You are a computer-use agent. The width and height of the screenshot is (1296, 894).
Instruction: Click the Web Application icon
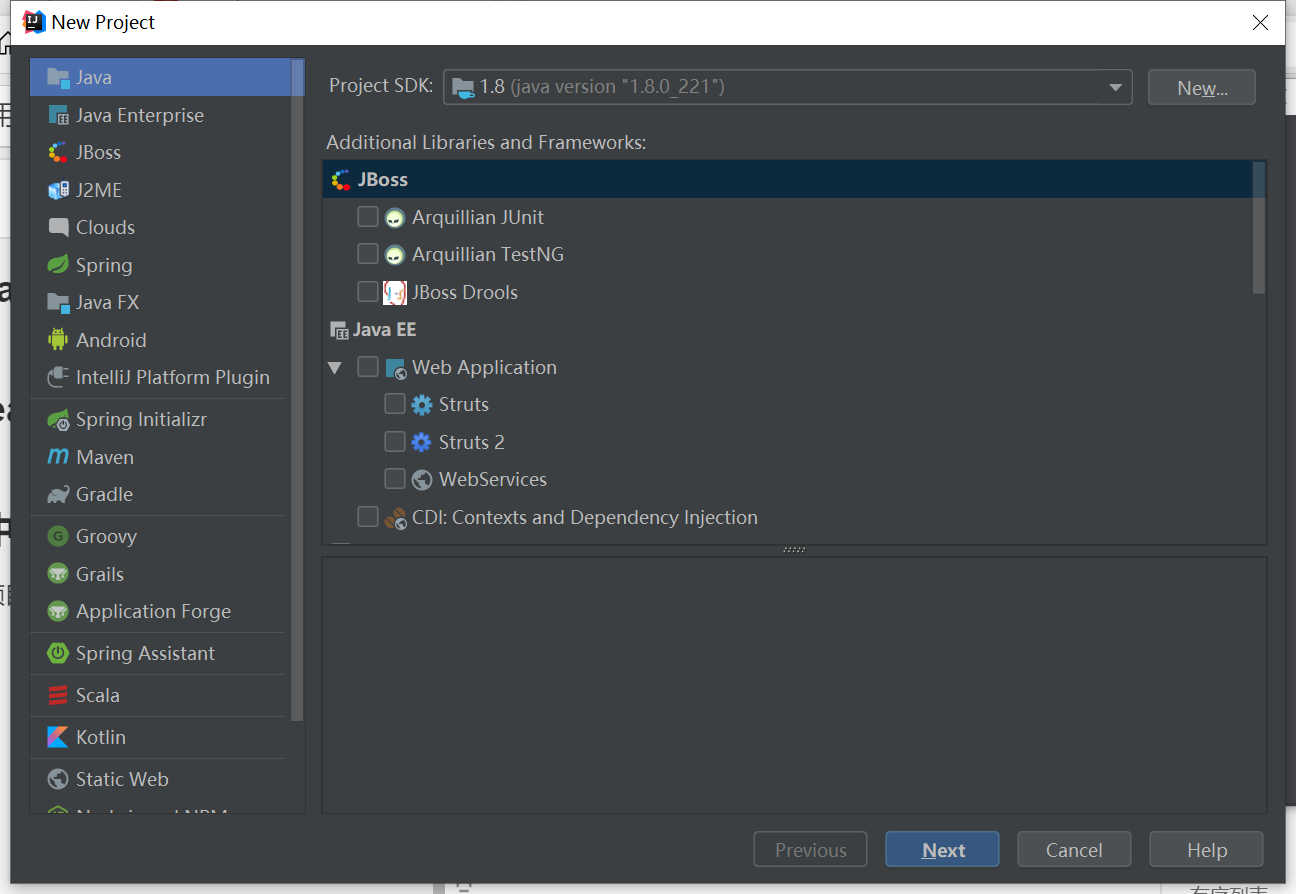396,368
